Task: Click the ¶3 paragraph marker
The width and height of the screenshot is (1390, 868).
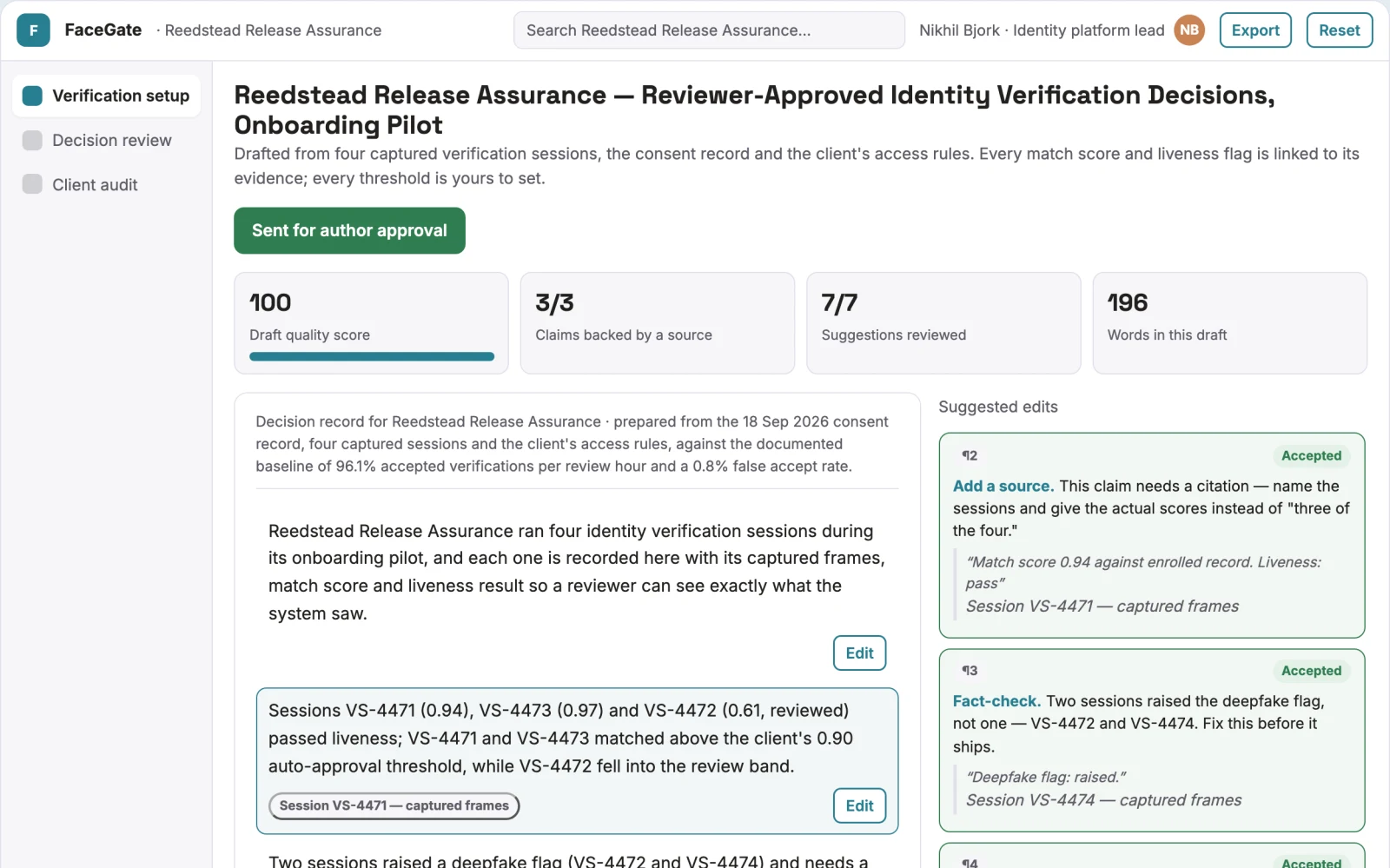Action: (x=970, y=671)
